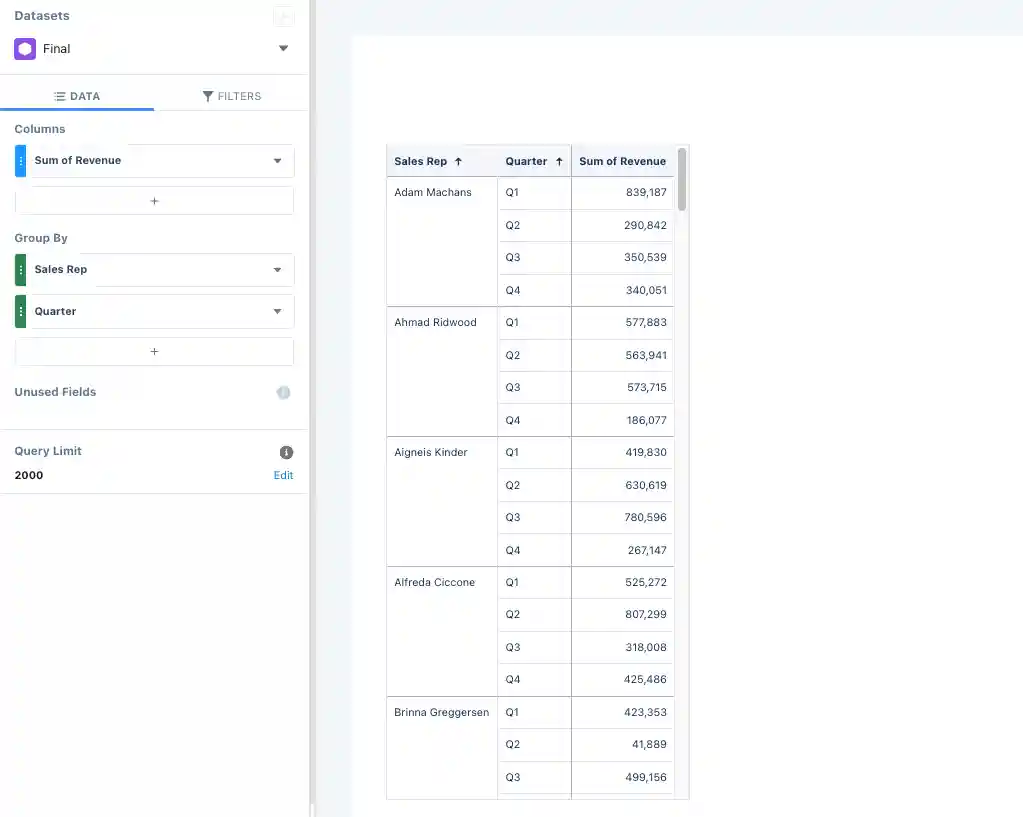Click the Query Limit info icon

pyautogui.click(x=286, y=452)
